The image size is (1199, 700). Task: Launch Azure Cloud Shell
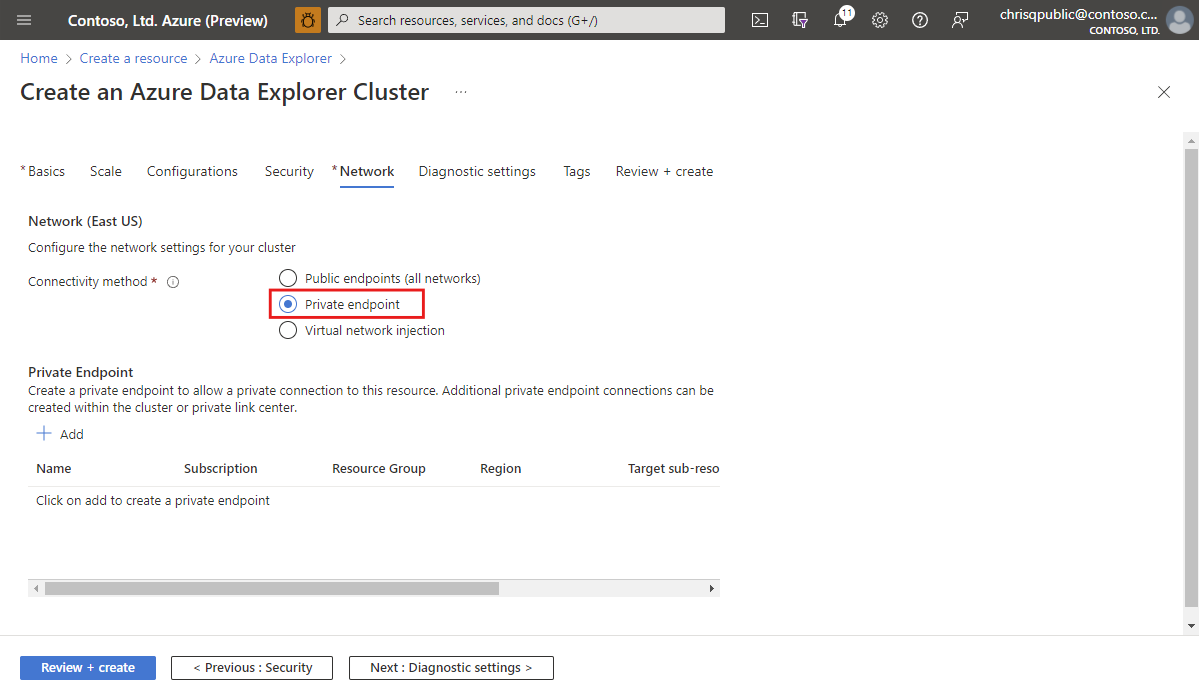coord(759,20)
